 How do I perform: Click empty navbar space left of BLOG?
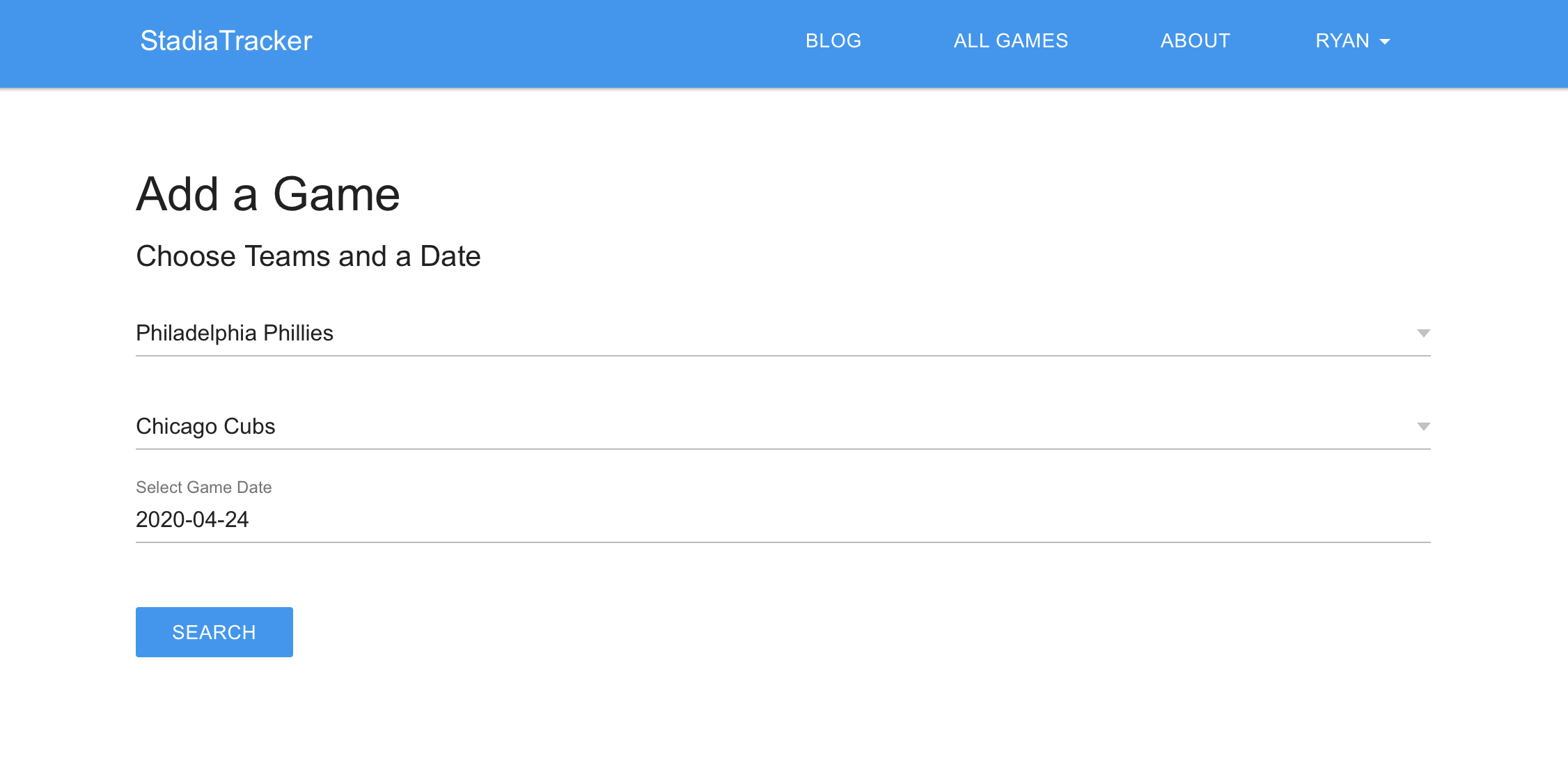tap(557, 42)
